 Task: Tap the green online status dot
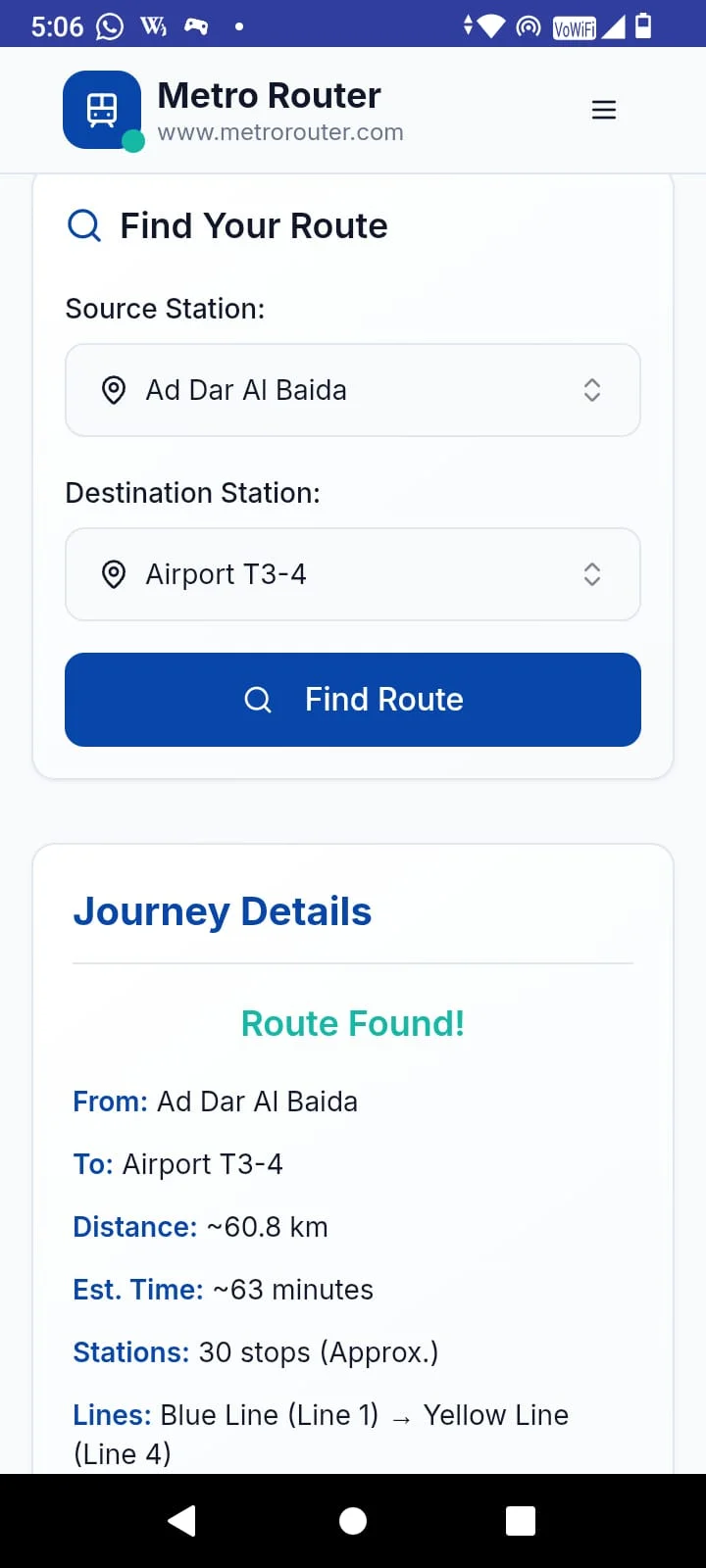pyautogui.click(x=133, y=142)
